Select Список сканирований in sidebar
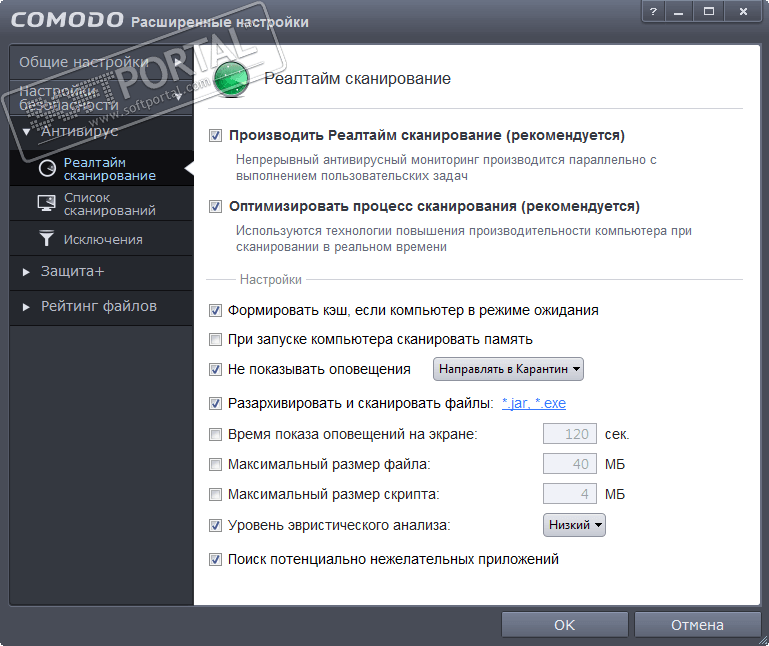Image resolution: width=769 pixels, height=646 pixels. [102, 204]
